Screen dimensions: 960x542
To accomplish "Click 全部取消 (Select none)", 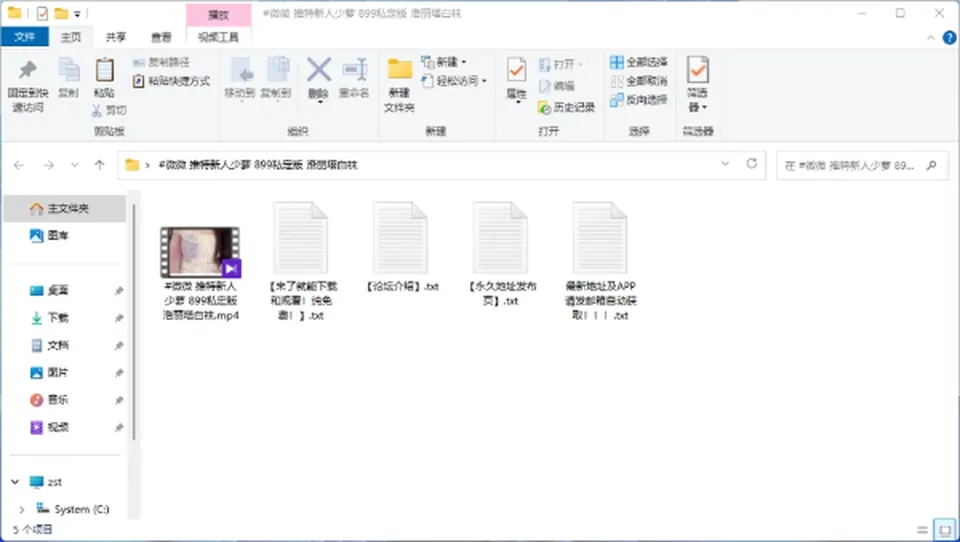I will pos(639,81).
